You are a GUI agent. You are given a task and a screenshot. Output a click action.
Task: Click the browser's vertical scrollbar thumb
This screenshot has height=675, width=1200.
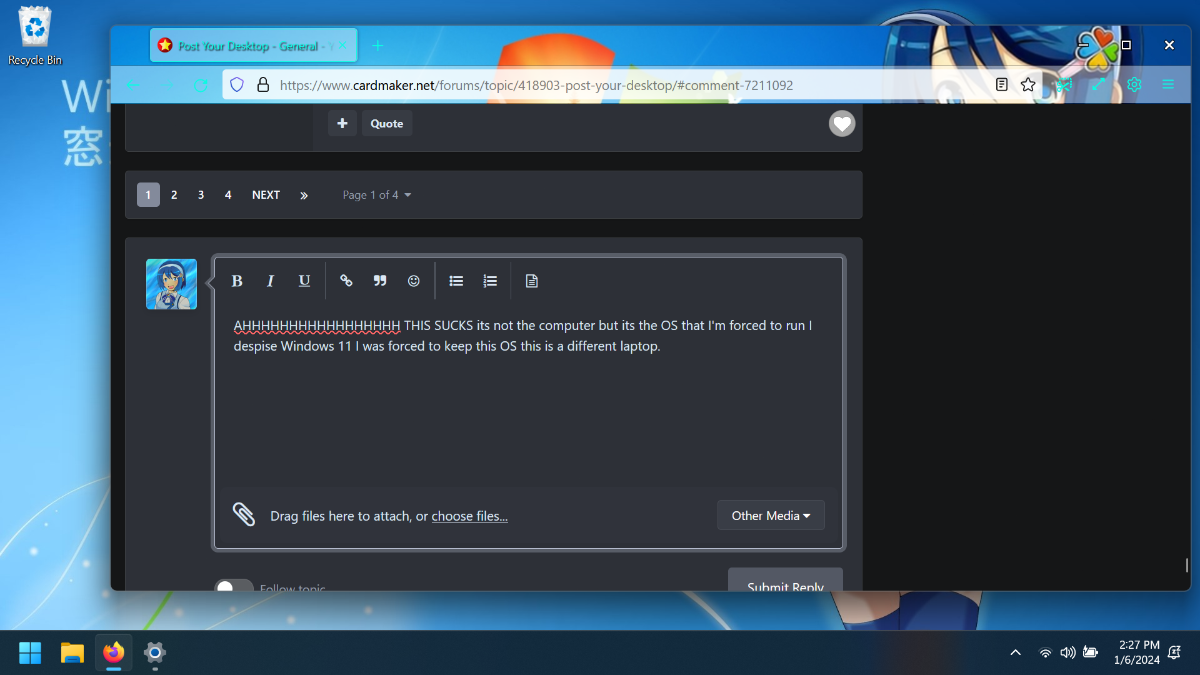1186,565
